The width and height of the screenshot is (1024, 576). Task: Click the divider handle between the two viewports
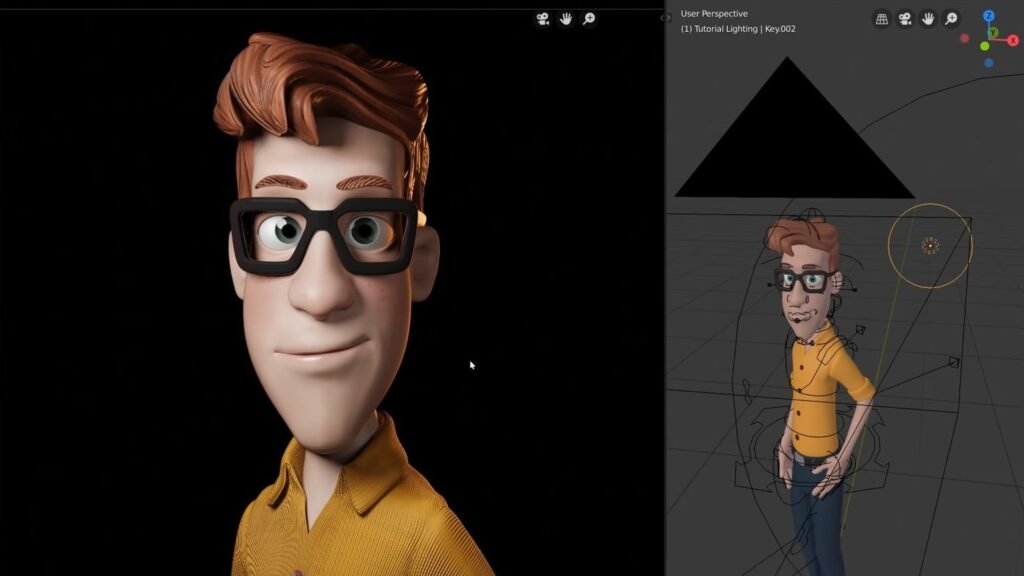point(665,18)
